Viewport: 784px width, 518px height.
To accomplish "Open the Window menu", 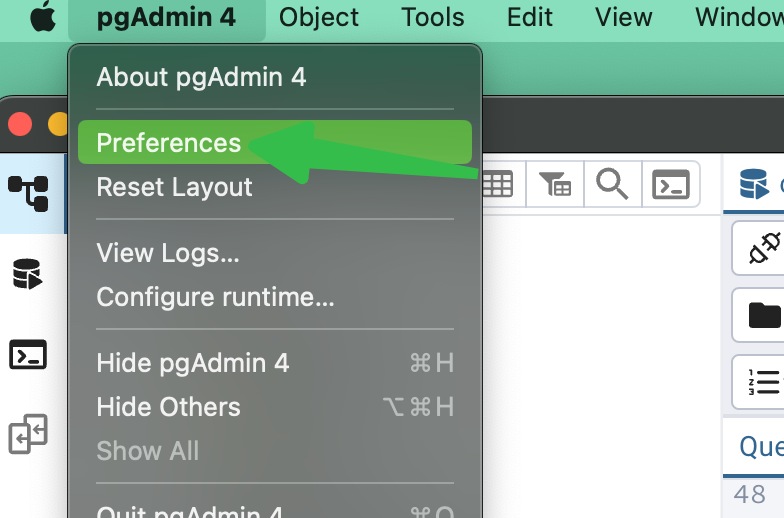I will pyautogui.click(x=740, y=18).
